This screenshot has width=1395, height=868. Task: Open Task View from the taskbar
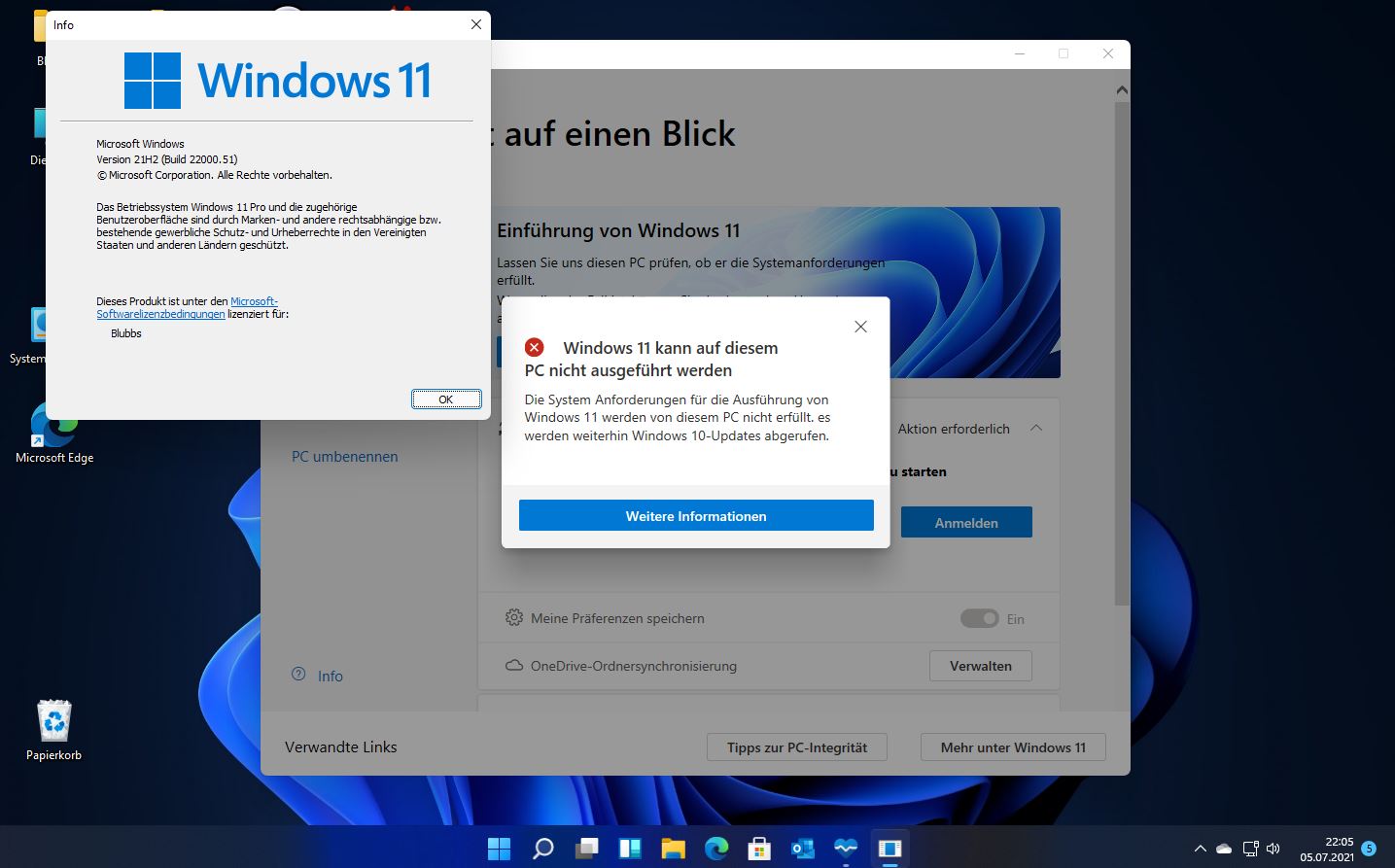point(586,848)
